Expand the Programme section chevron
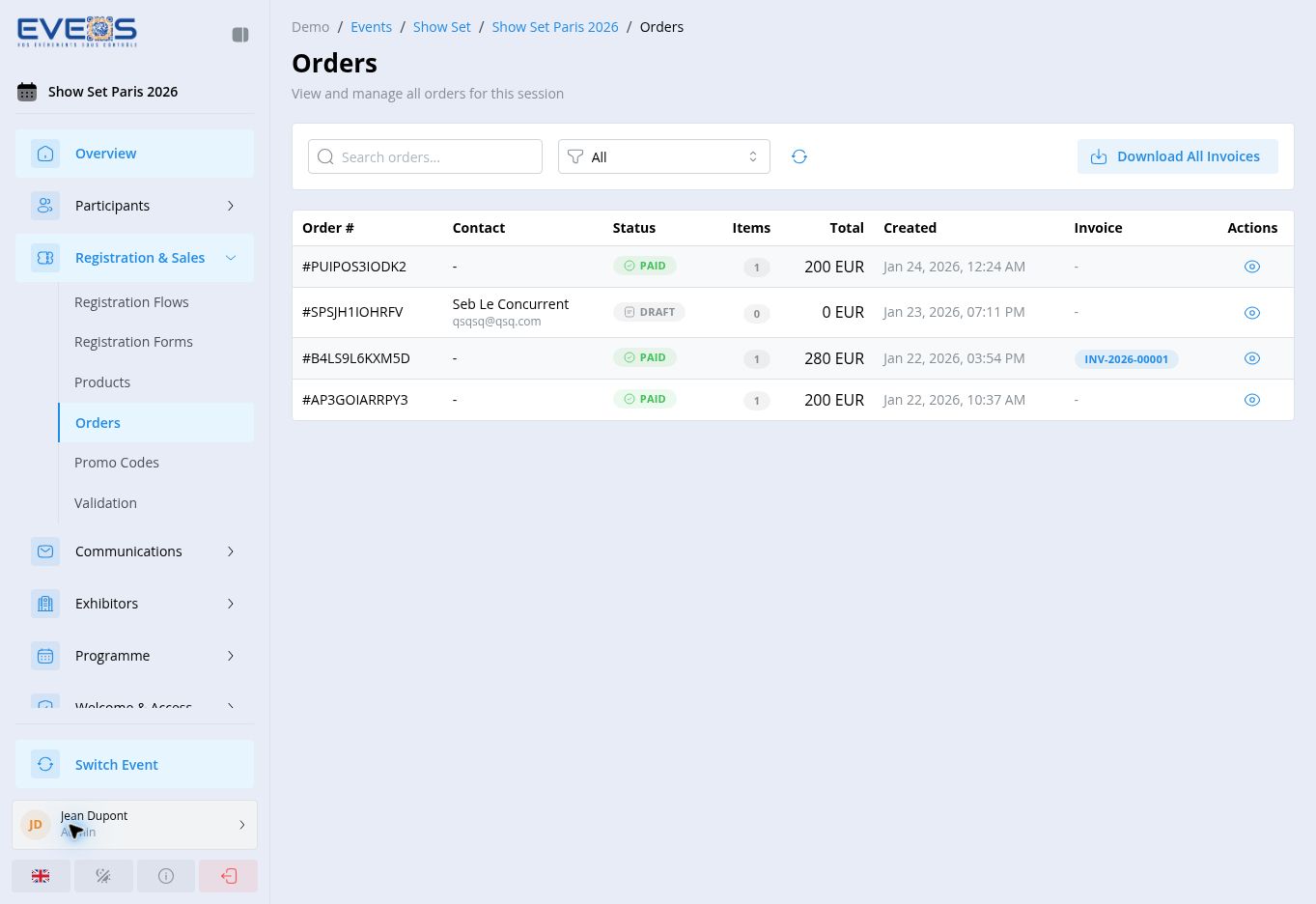 231,656
